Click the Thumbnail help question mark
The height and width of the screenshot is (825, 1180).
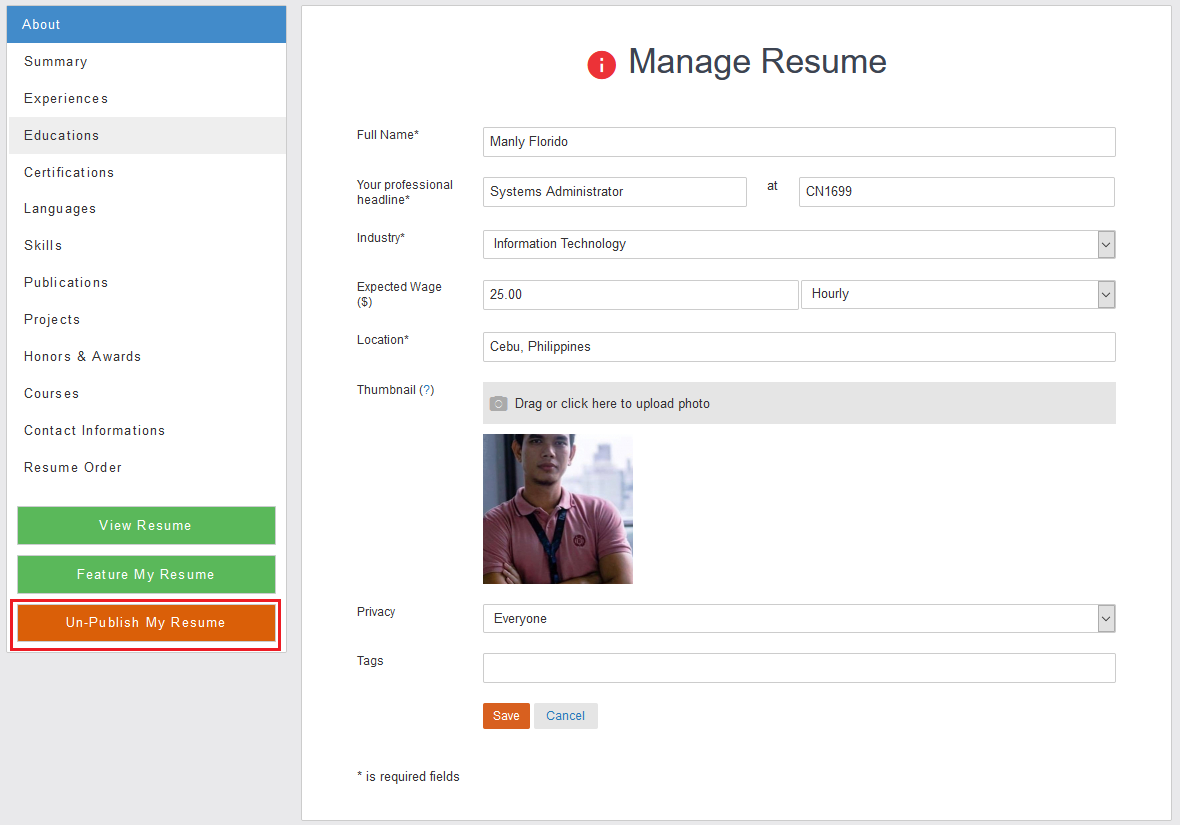pyautogui.click(x=427, y=390)
